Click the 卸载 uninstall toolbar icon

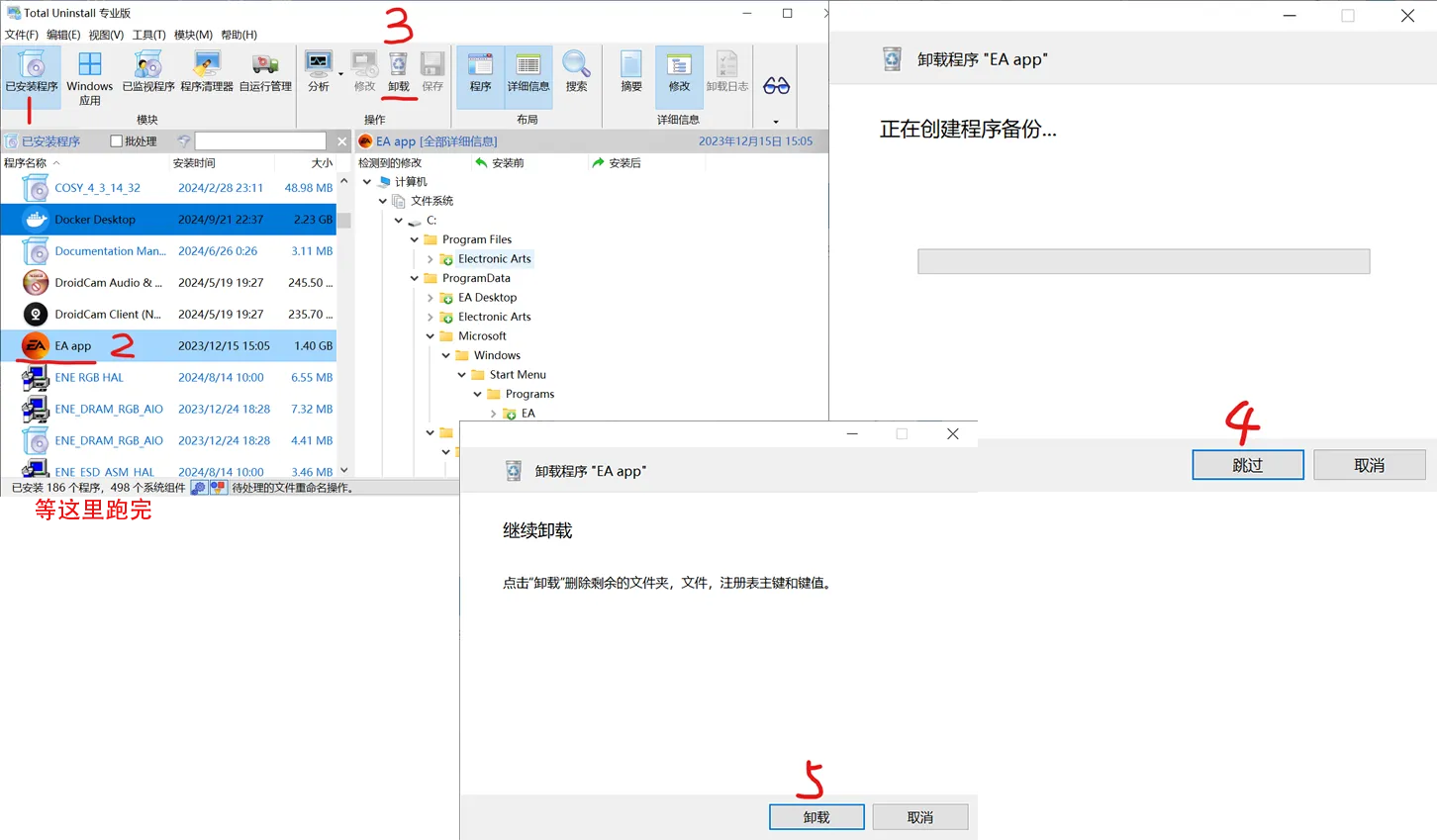[x=398, y=72]
